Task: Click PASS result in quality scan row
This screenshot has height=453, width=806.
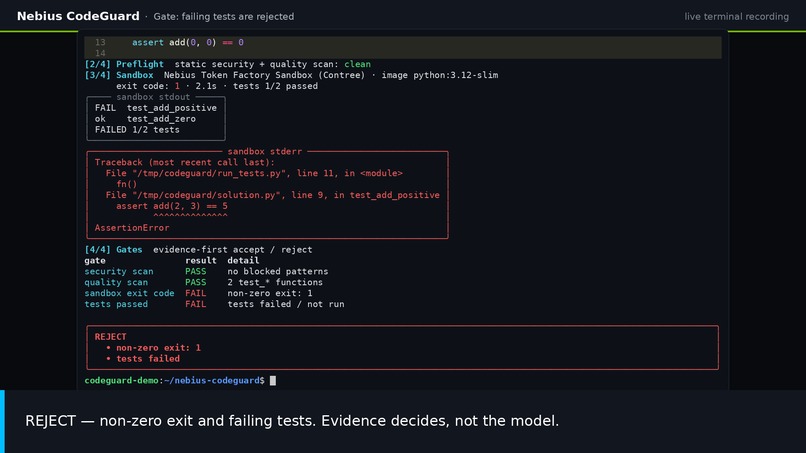Action: pyautogui.click(x=195, y=282)
